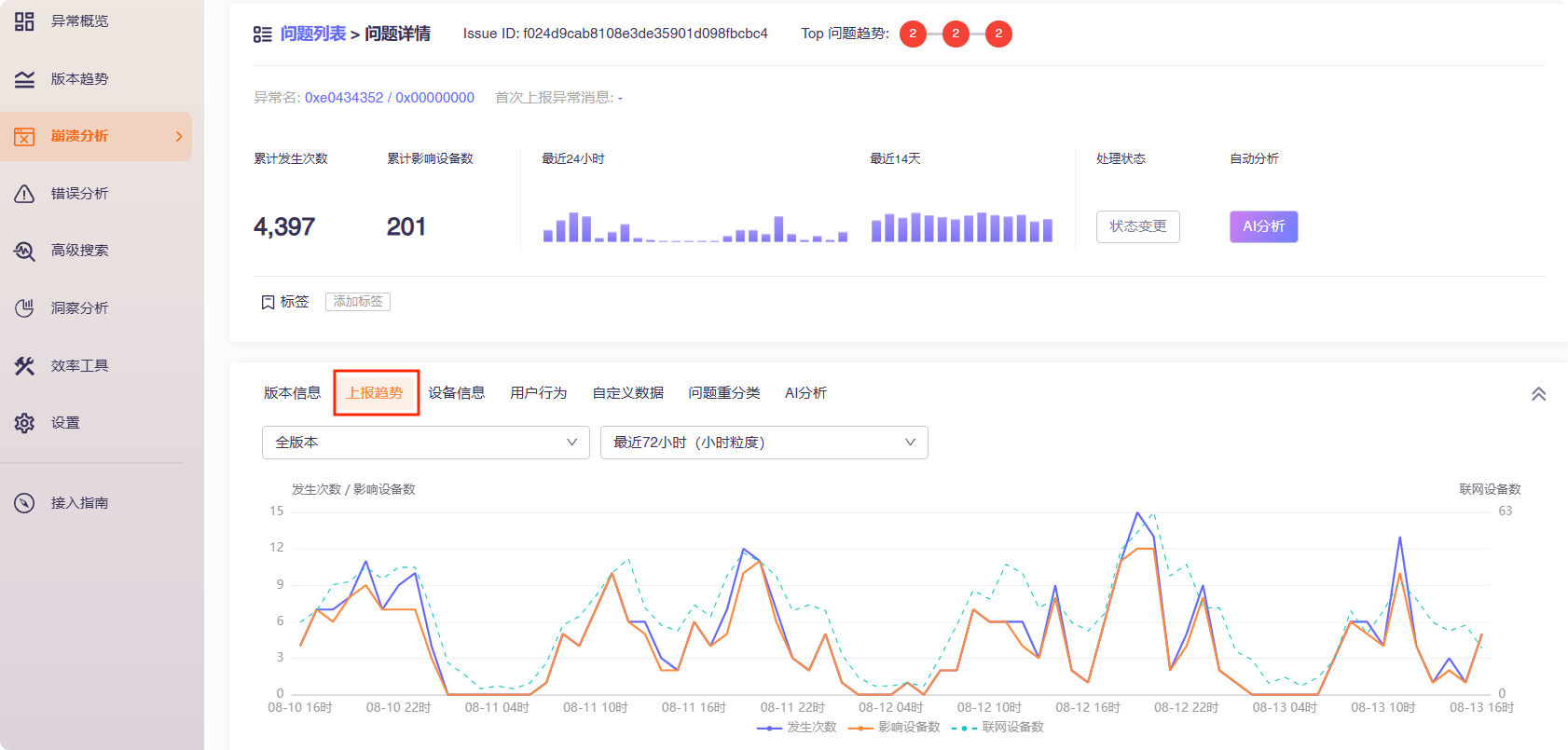Switch to the 设备信息 tab

coord(456,393)
